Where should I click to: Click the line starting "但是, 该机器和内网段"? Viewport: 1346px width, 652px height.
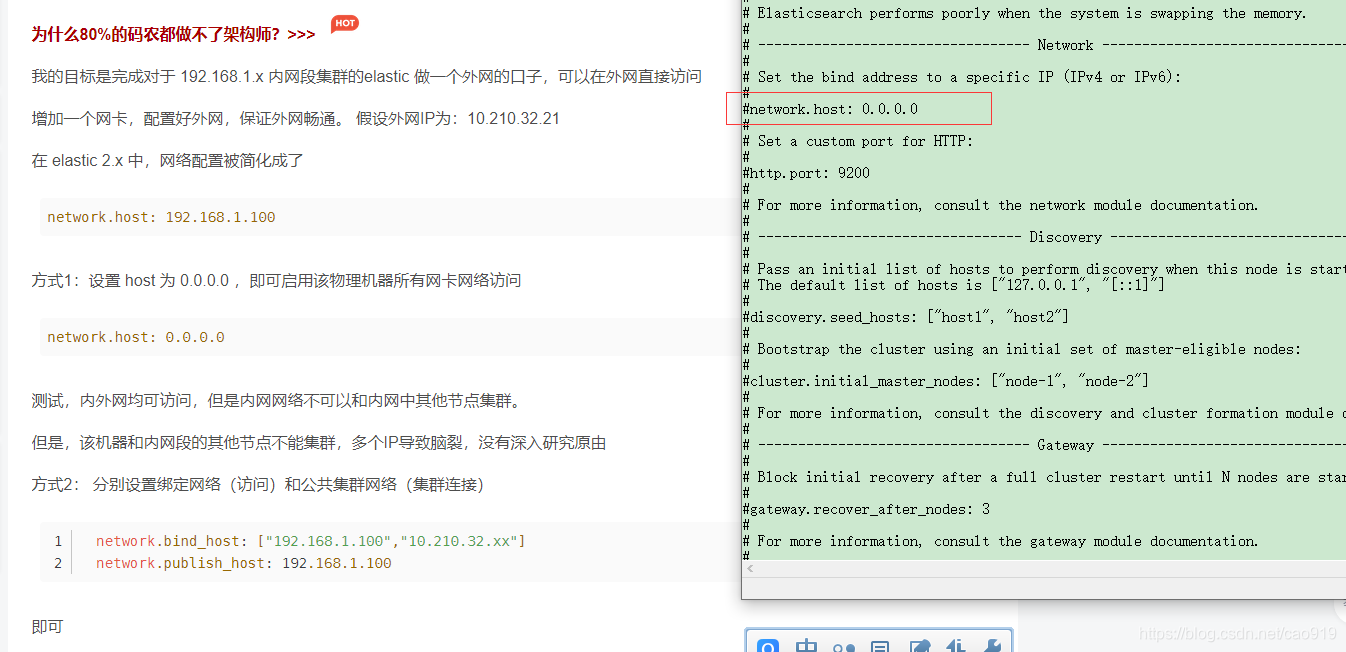(x=319, y=443)
